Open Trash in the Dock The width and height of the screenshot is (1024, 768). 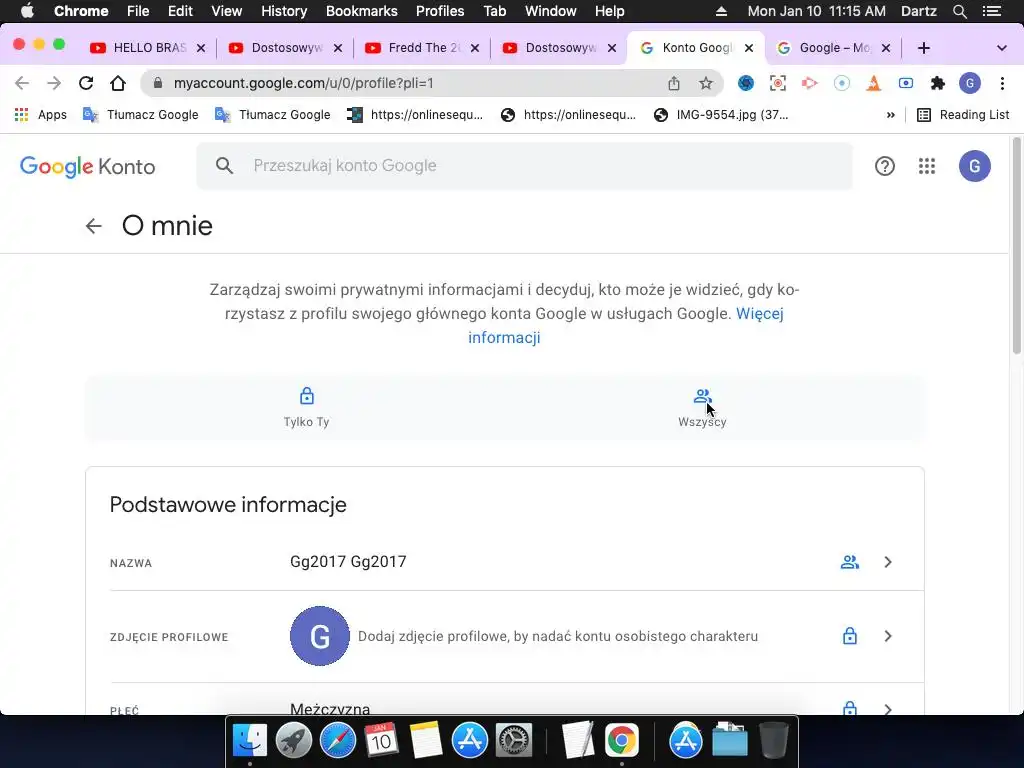[x=774, y=741]
